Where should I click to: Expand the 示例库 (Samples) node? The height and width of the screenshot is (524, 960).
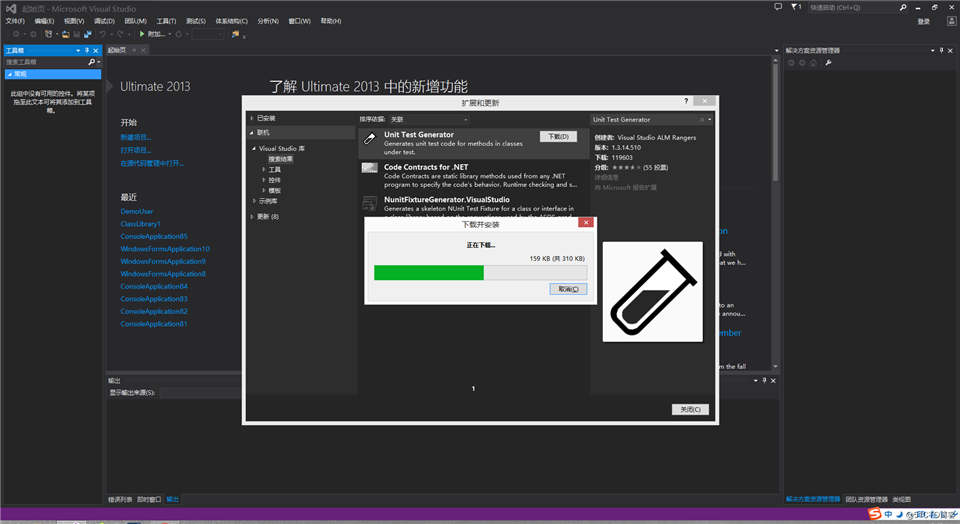(254, 201)
